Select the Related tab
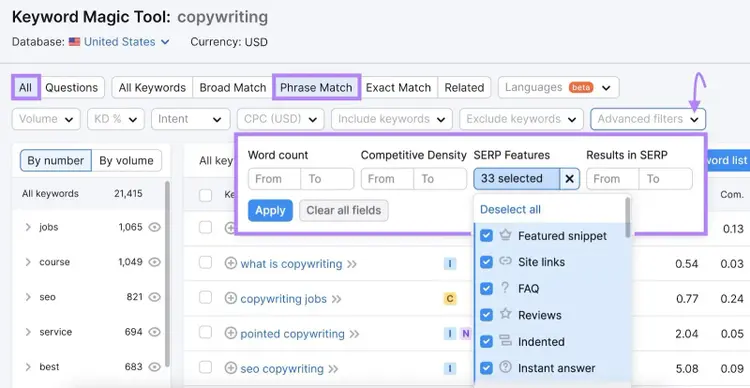The width and height of the screenshot is (750, 388). (464, 88)
